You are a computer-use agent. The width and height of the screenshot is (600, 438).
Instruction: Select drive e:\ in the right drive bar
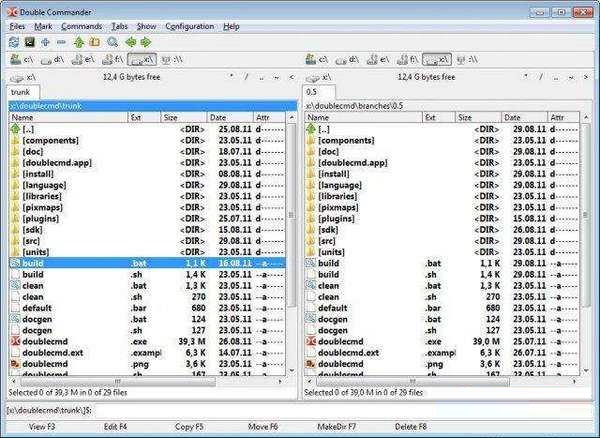tap(378, 59)
